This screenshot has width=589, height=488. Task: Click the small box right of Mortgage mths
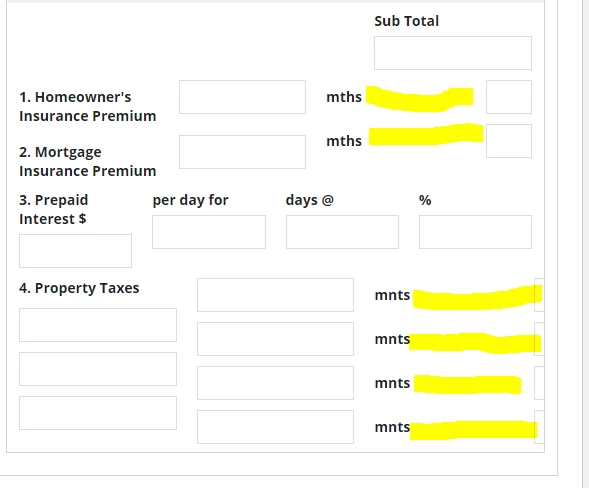(509, 141)
